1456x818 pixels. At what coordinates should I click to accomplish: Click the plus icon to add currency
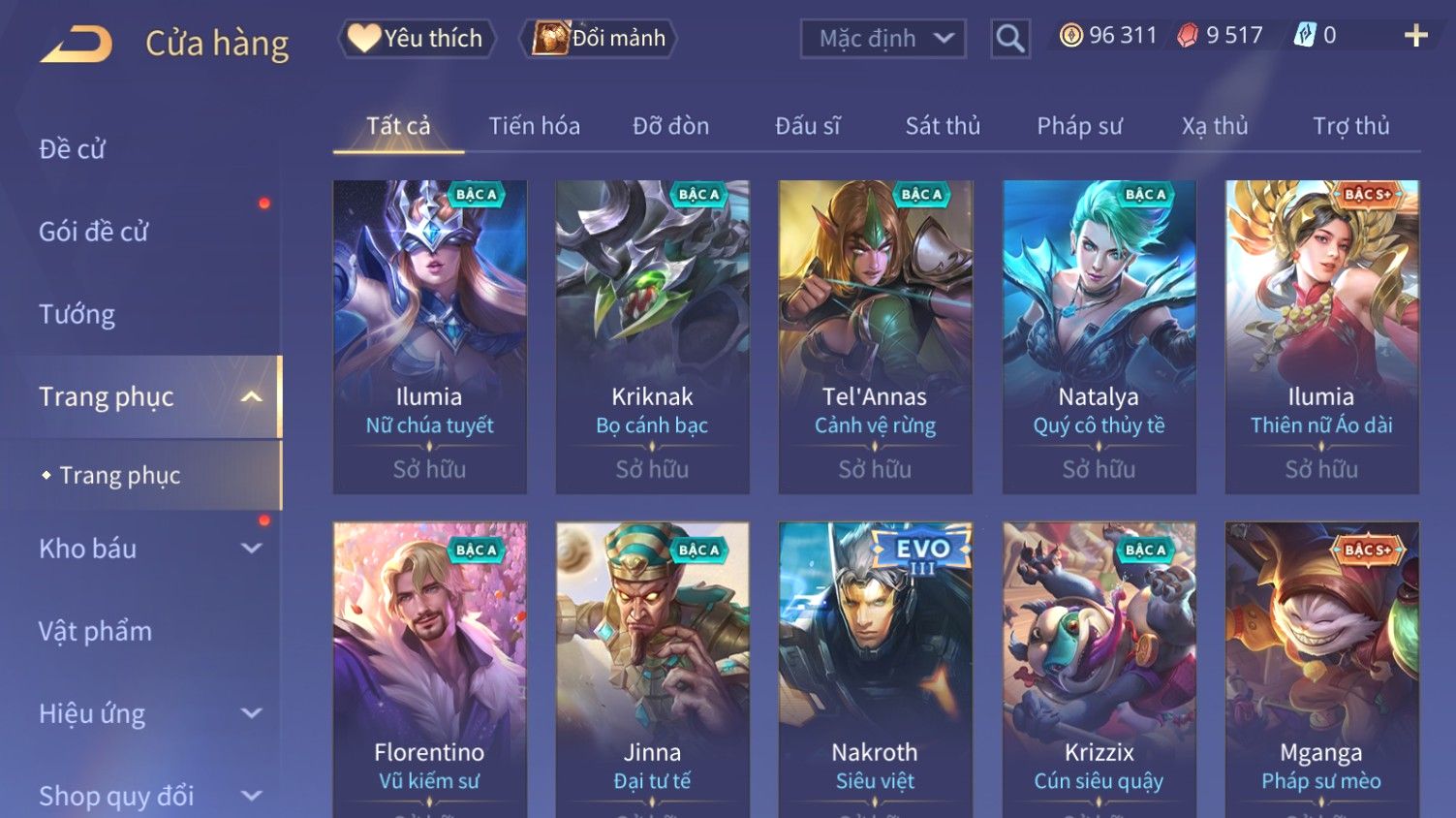1415,36
